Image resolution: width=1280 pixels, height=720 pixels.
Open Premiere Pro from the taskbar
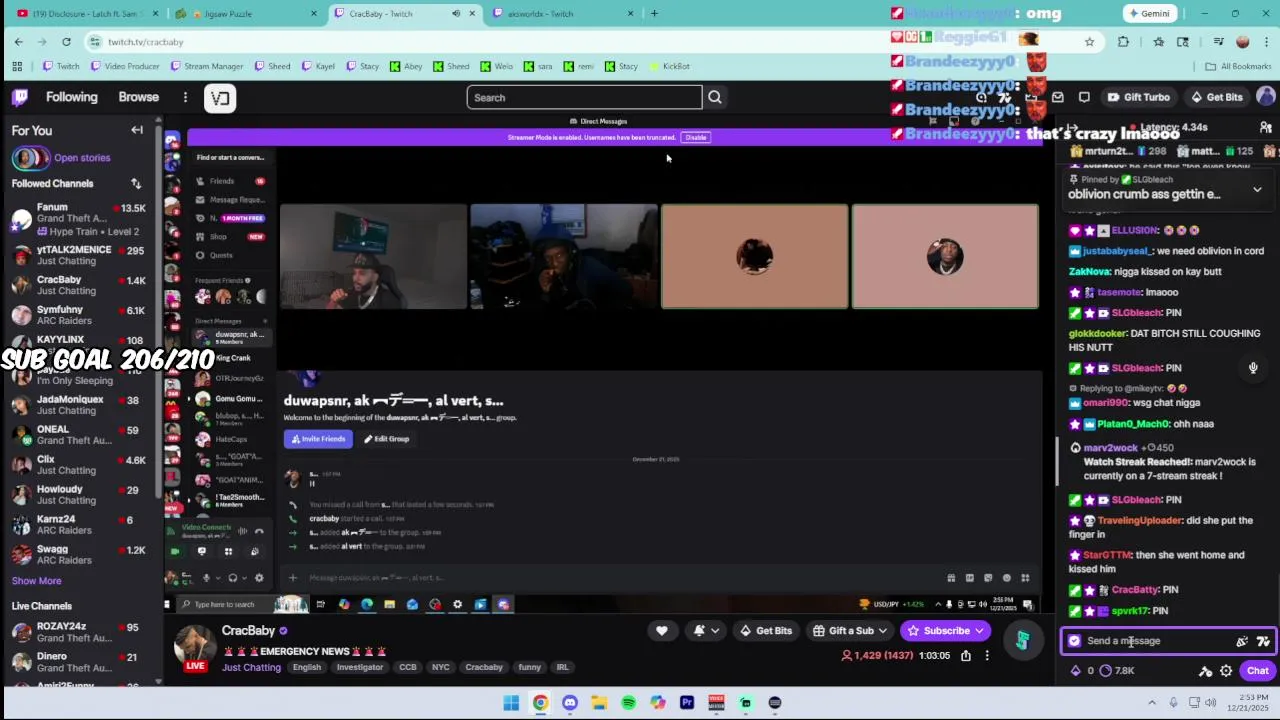pyautogui.click(x=687, y=703)
